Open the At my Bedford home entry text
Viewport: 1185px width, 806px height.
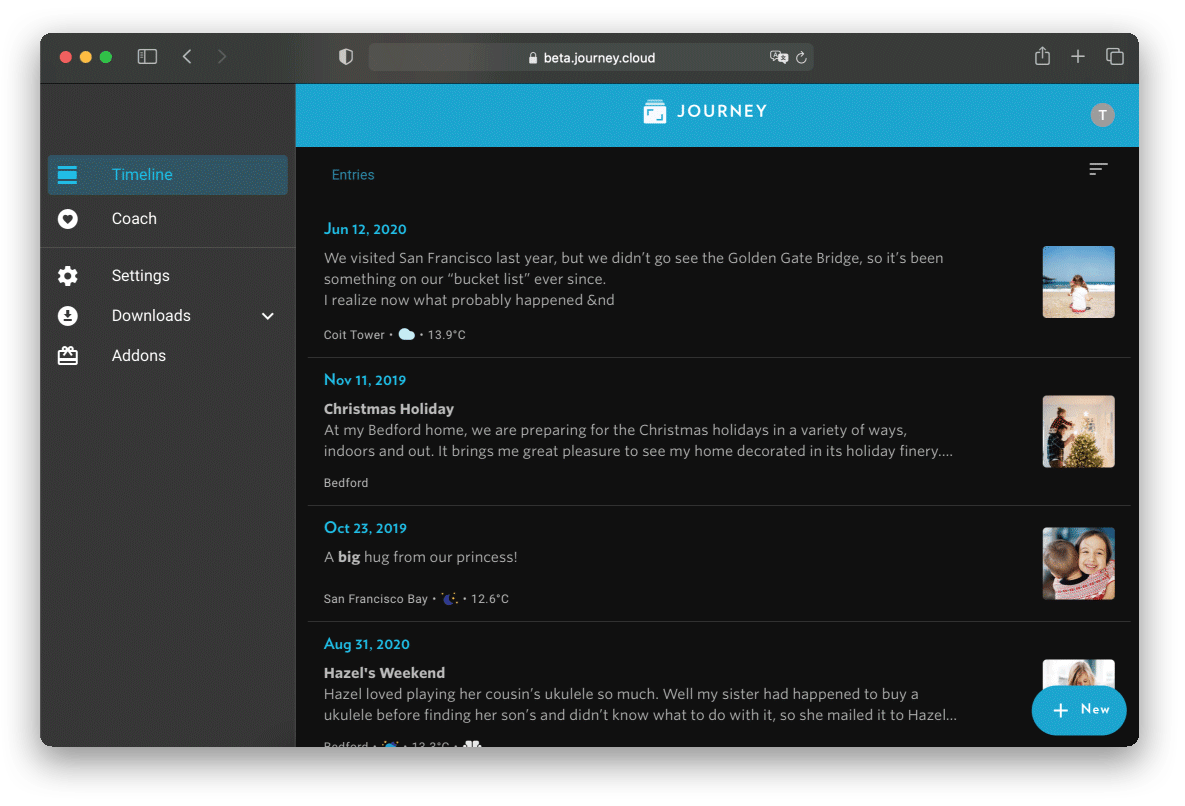(x=639, y=440)
